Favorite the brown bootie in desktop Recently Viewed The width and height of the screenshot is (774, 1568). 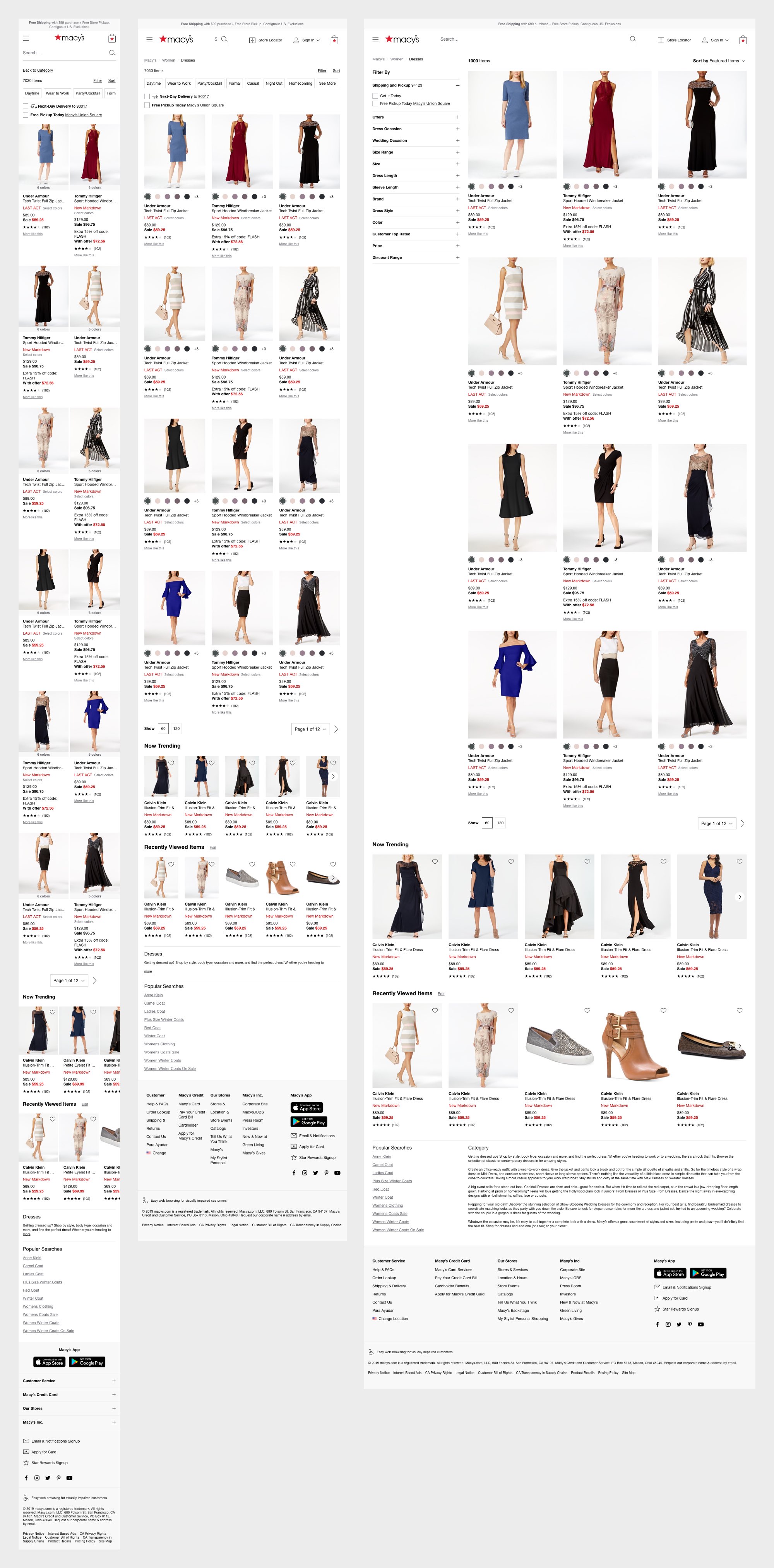(663, 1010)
